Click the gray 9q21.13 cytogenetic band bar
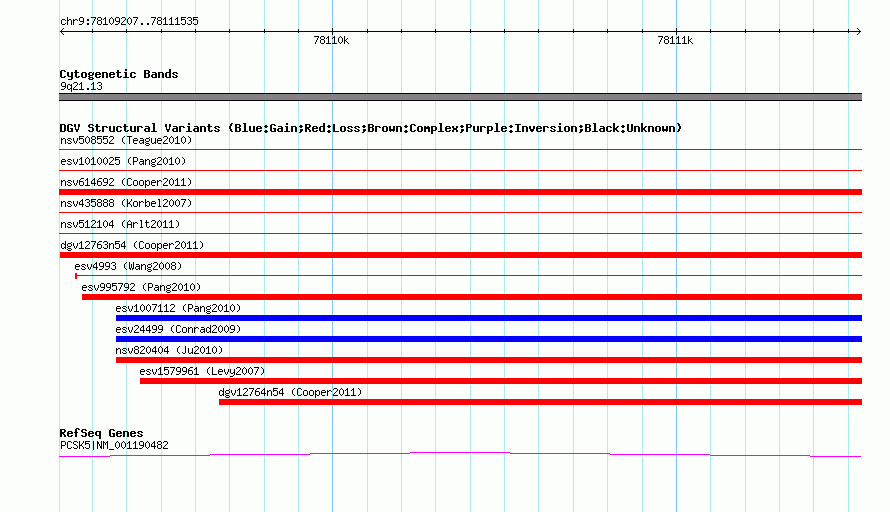This screenshot has width=890, height=512. click(460, 97)
